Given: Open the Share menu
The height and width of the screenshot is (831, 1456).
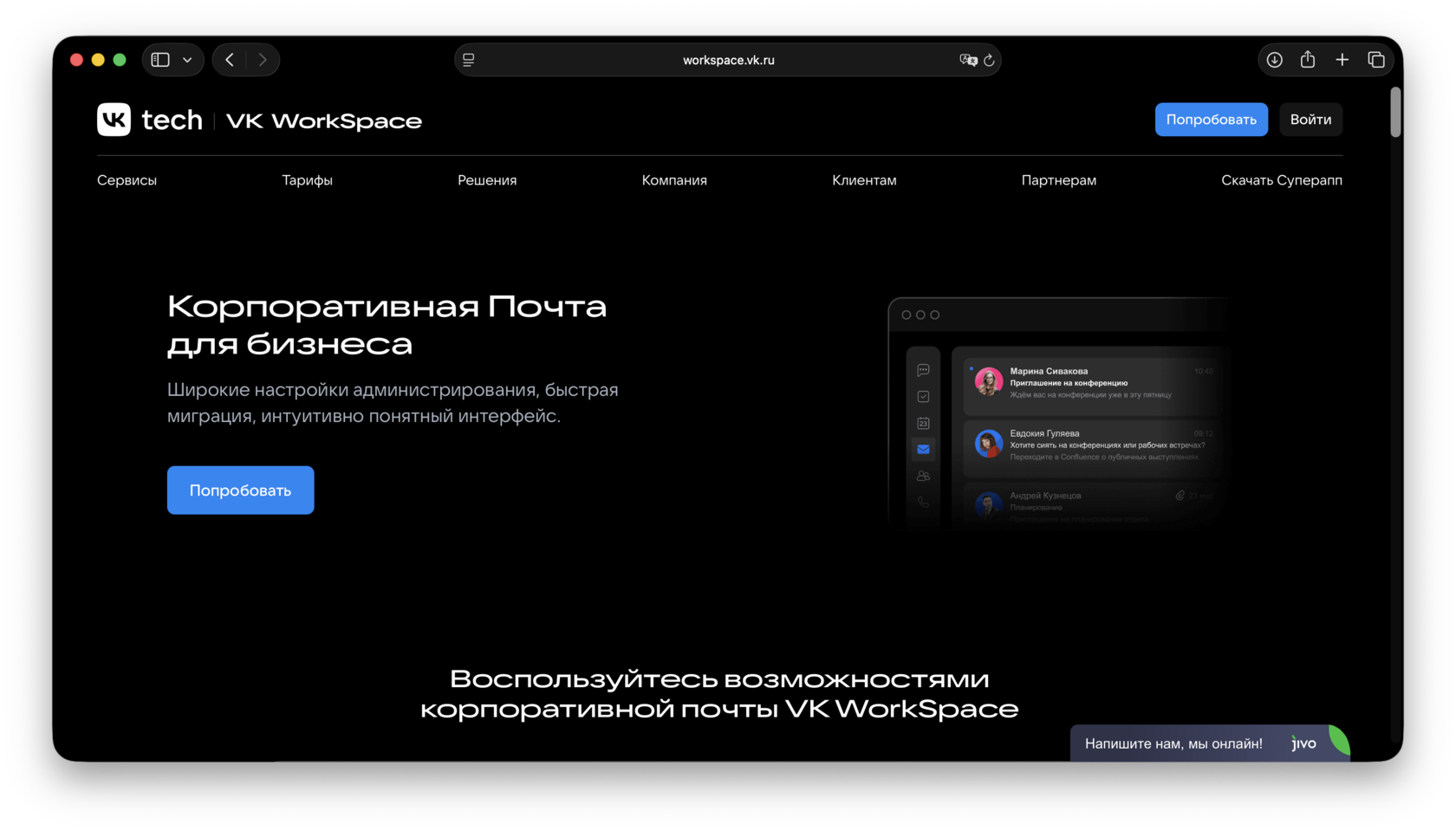Looking at the screenshot, I should (1308, 59).
